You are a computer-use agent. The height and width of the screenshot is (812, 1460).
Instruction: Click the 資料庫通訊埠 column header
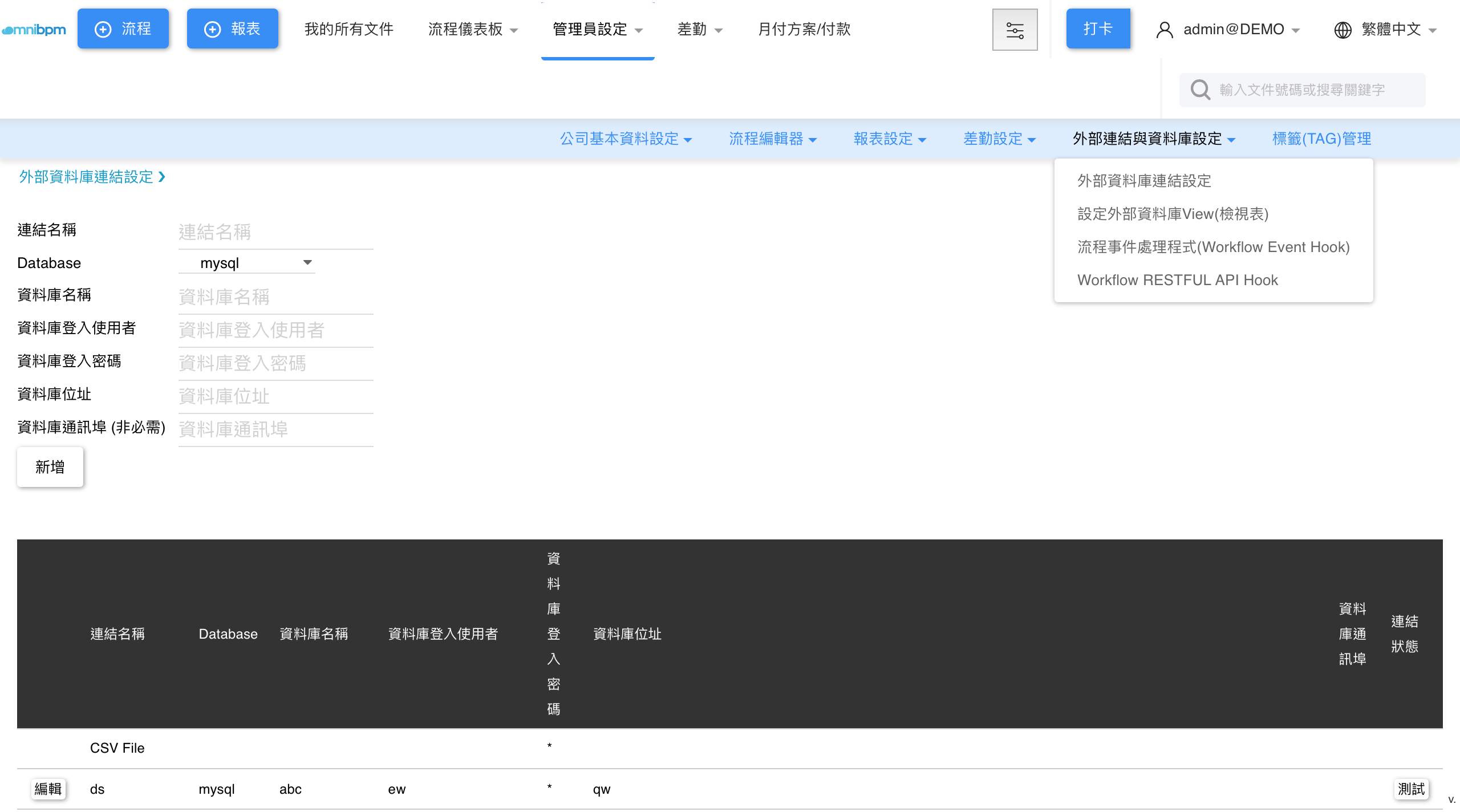coord(1352,634)
